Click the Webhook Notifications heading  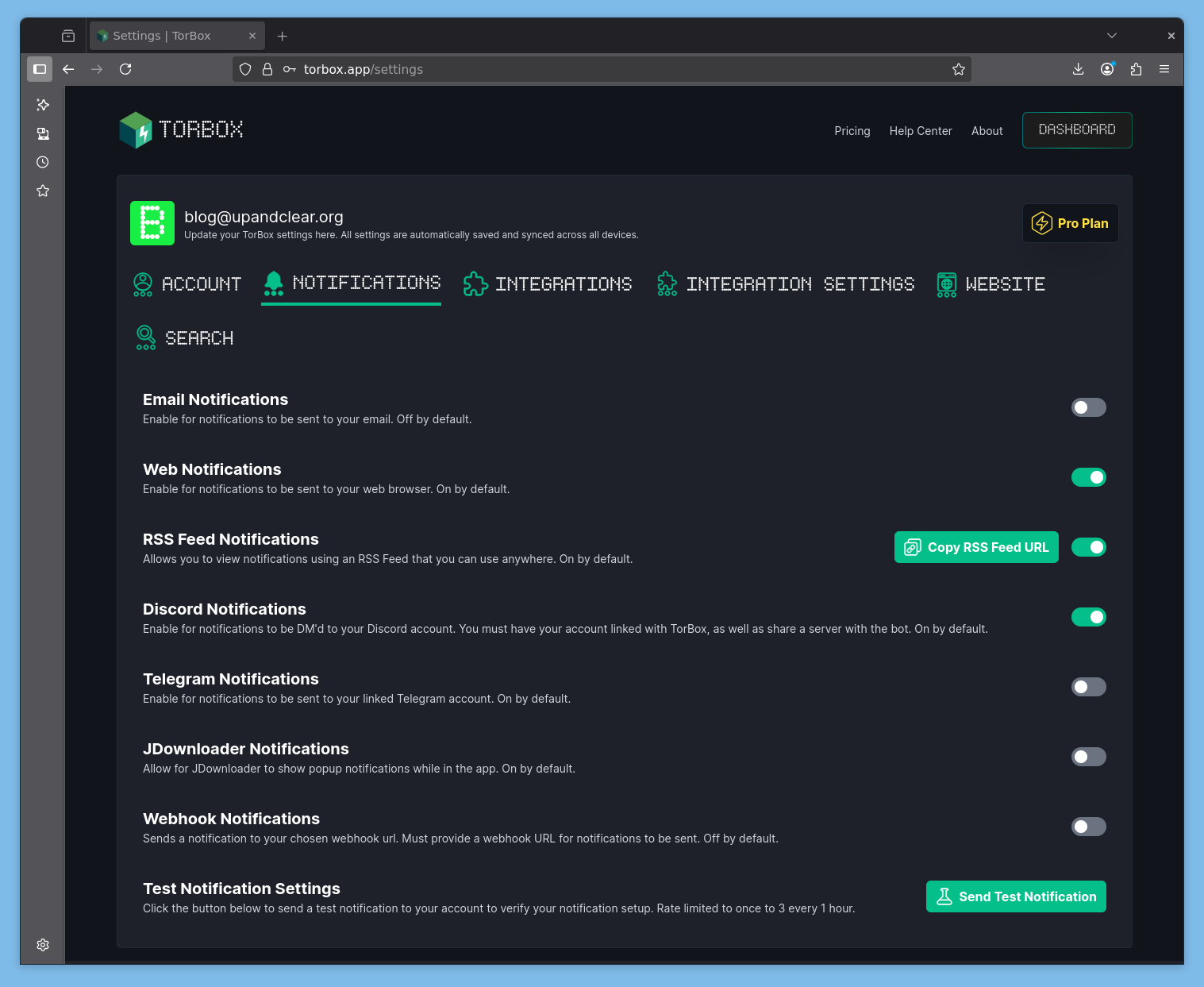point(231,819)
